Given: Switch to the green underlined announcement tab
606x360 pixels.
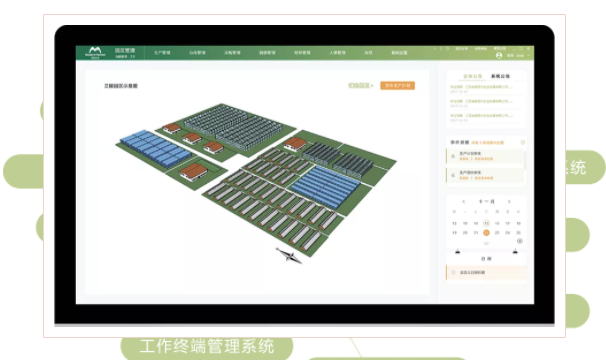Looking at the screenshot, I should pos(473,77).
